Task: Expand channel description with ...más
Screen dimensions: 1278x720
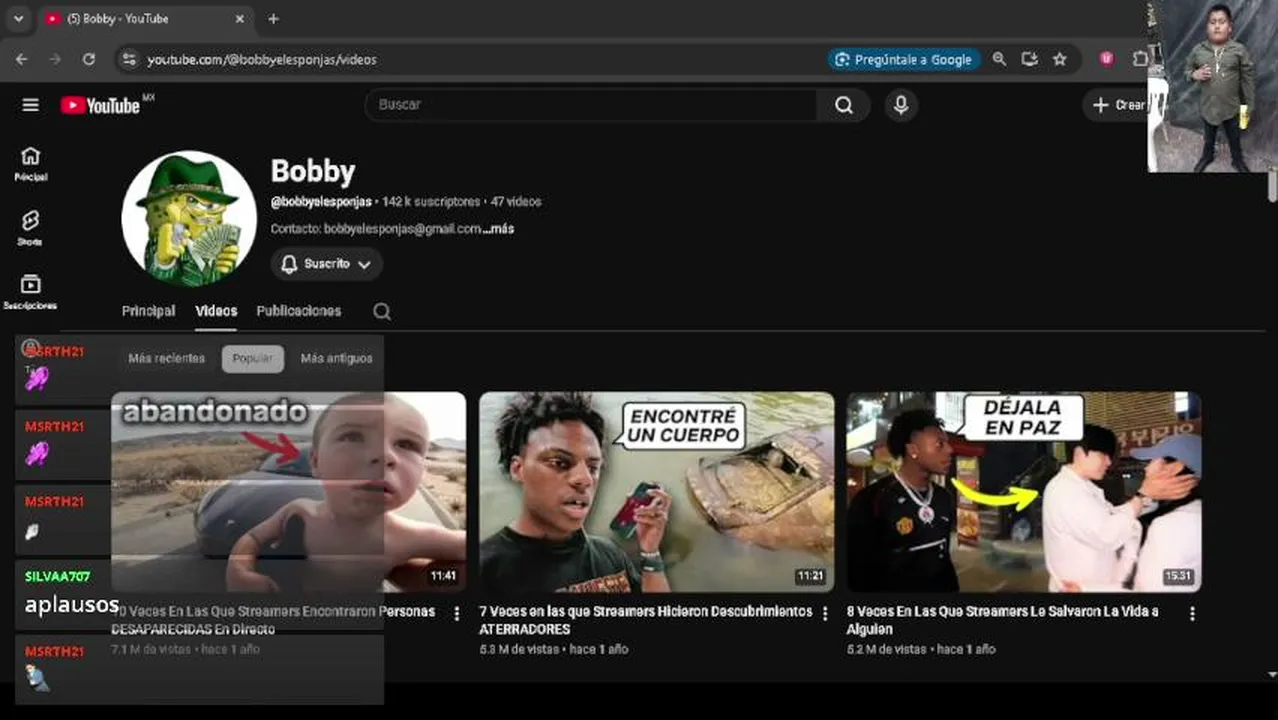Action: pyautogui.click(x=497, y=229)
